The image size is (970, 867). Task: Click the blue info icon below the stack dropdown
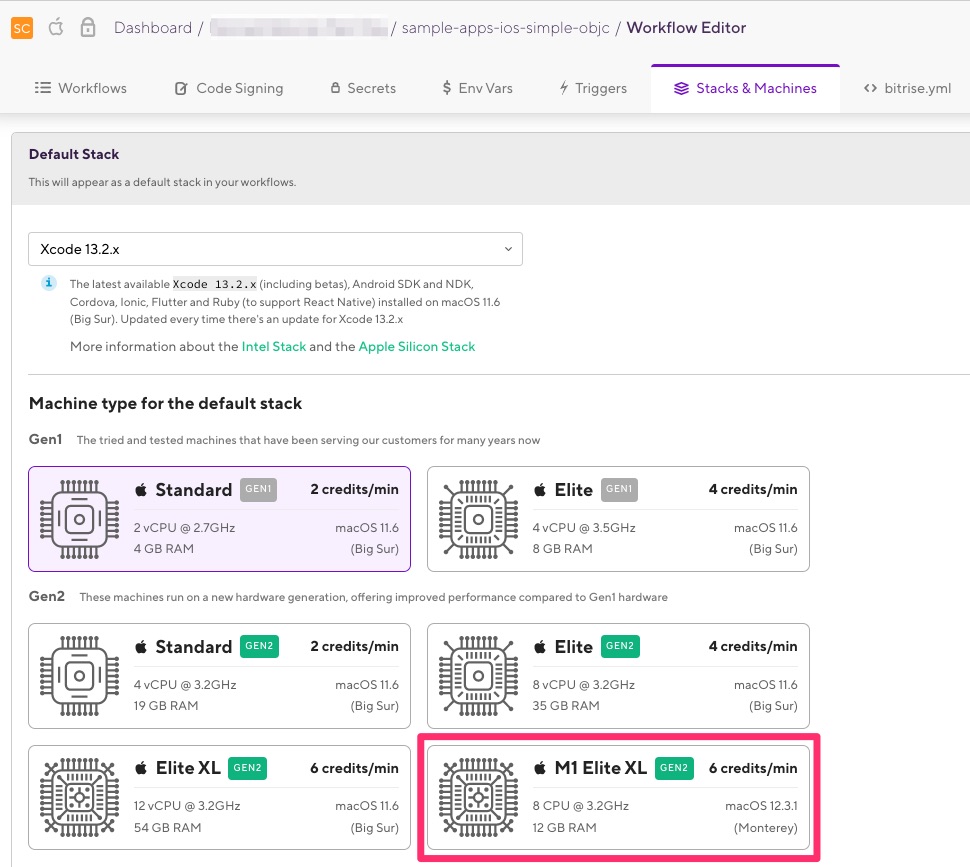[x=48, y=284]
